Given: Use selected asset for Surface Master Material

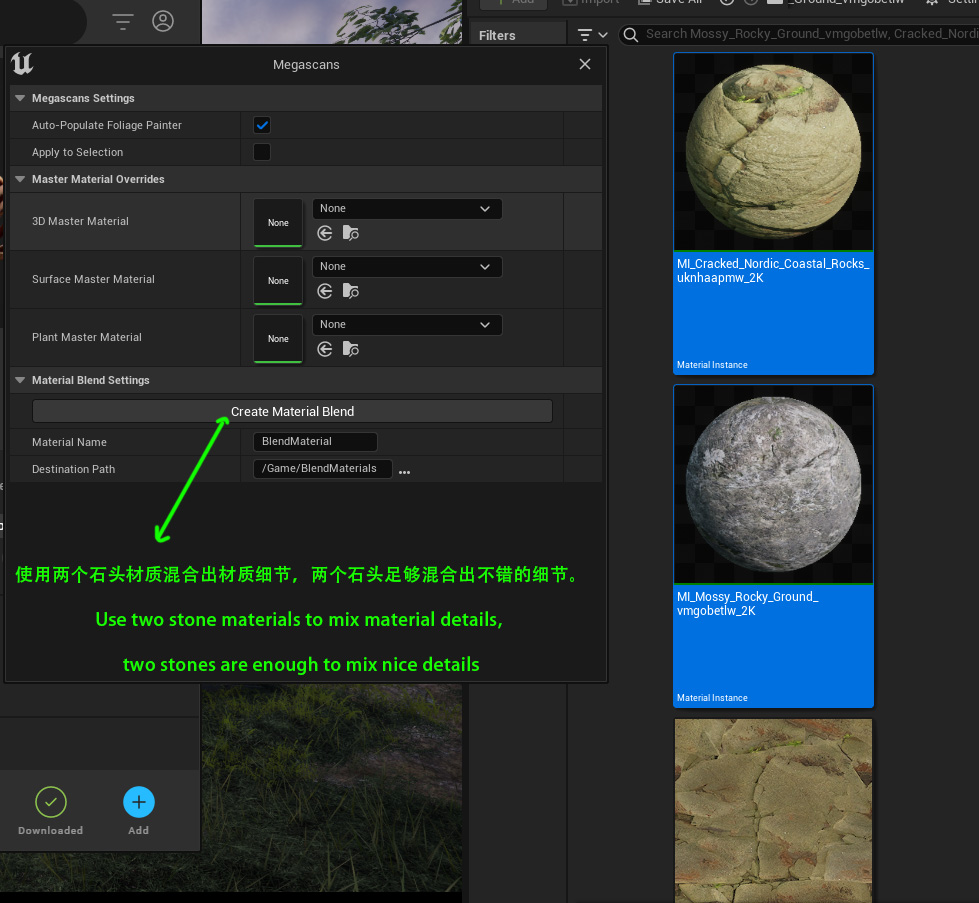Looking at the screenshot, I should (x=325, y=290).
